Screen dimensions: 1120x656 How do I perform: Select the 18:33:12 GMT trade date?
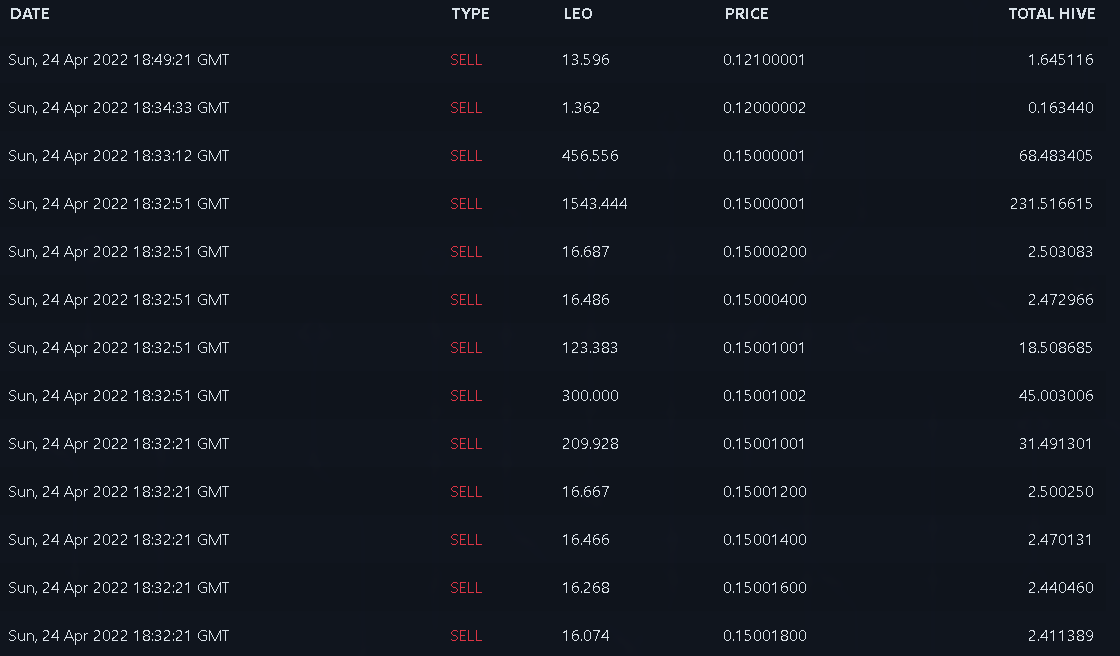point(119,156)
